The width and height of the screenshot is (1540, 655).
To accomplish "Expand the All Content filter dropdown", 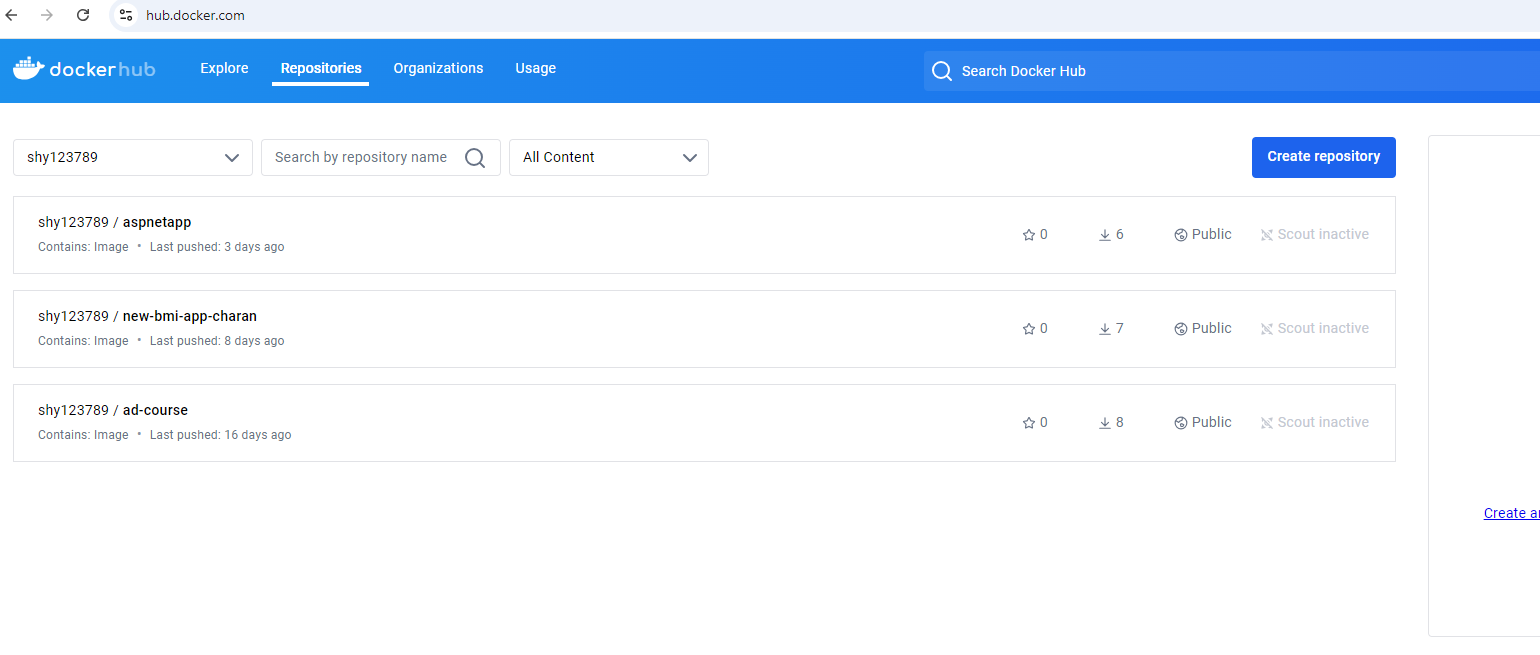I will coord(609,157).
